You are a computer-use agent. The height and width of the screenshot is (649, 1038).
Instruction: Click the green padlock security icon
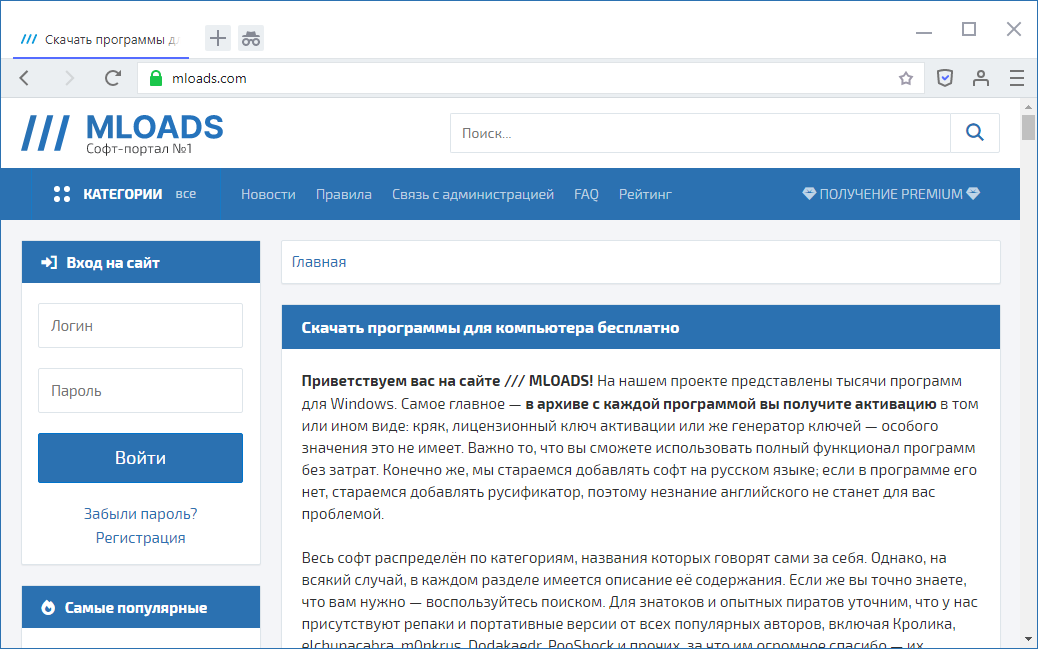(x=156, y=78)
